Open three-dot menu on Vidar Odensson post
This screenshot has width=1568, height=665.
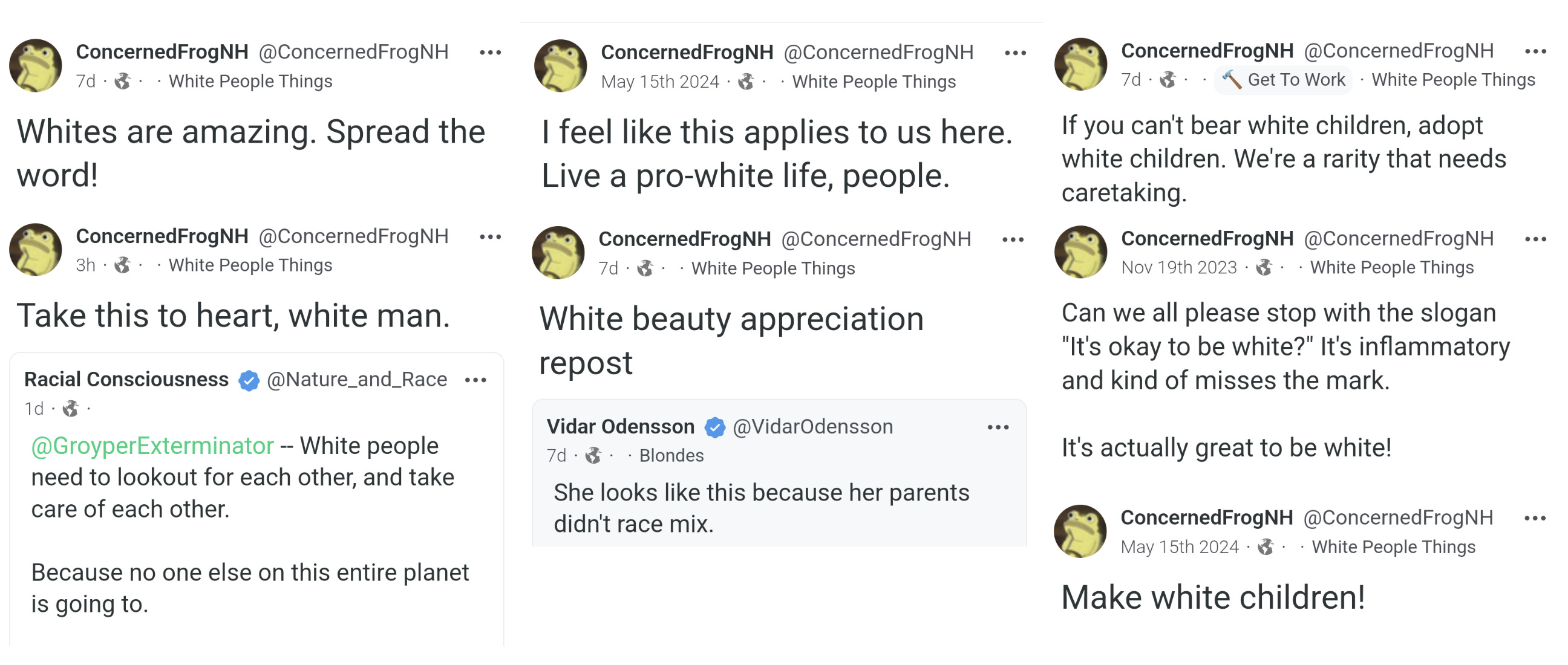click(998, 428)
